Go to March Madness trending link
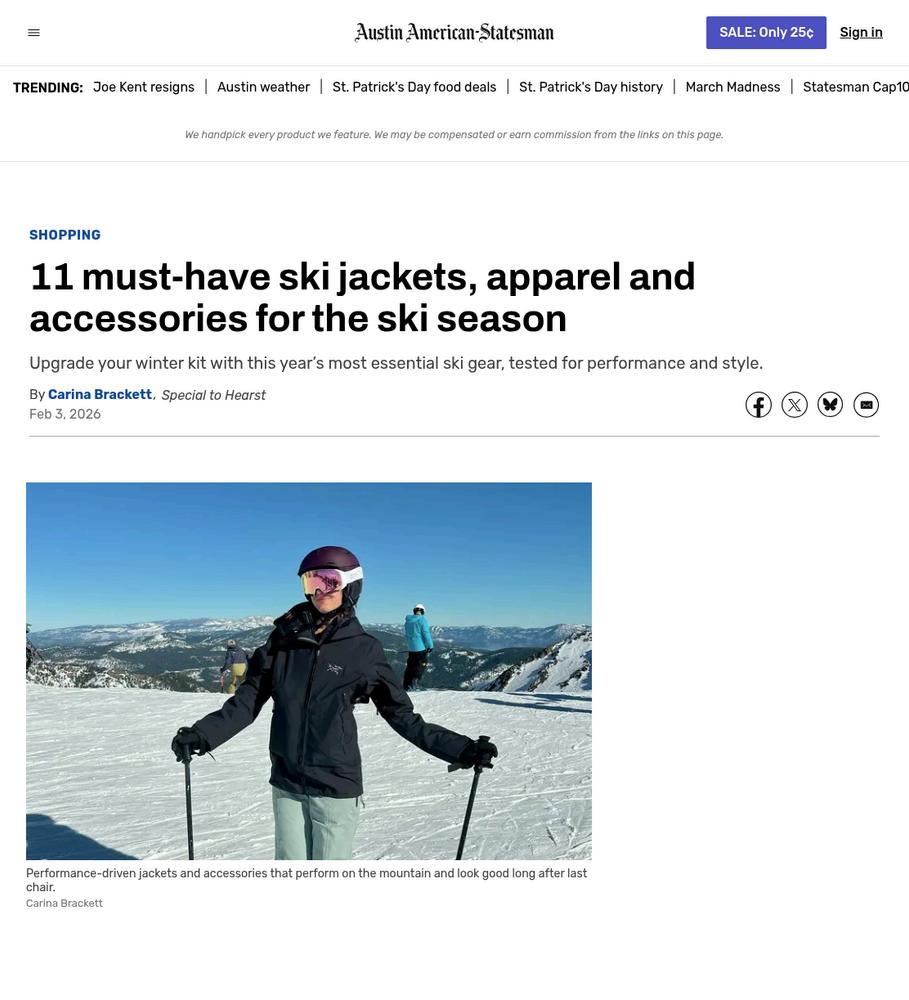The height and width of the screenshot is (1000, 909). coord(733,87)
